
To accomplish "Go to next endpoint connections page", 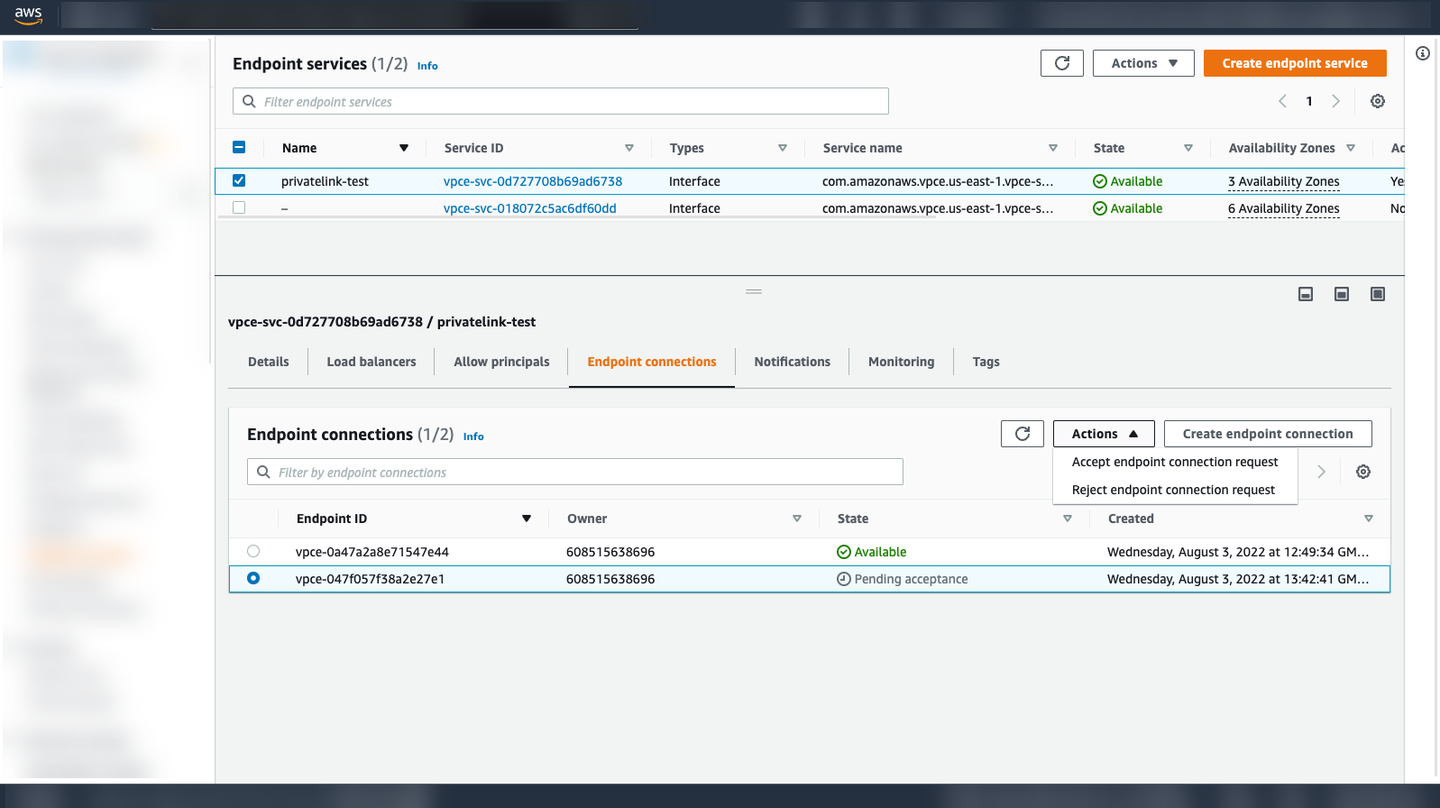I will [x=1321, y=472].
